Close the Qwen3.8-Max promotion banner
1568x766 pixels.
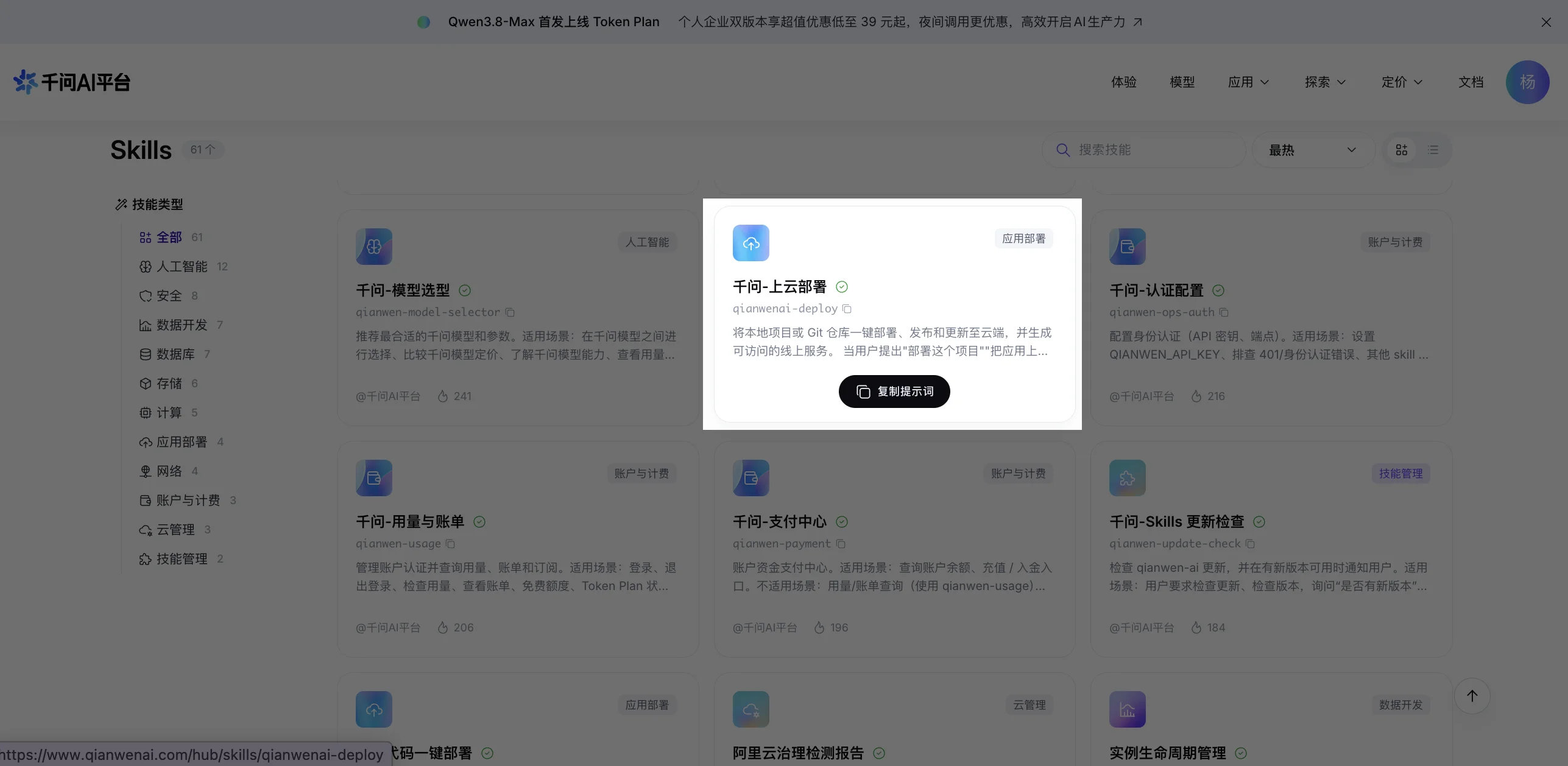[1546, 22]
